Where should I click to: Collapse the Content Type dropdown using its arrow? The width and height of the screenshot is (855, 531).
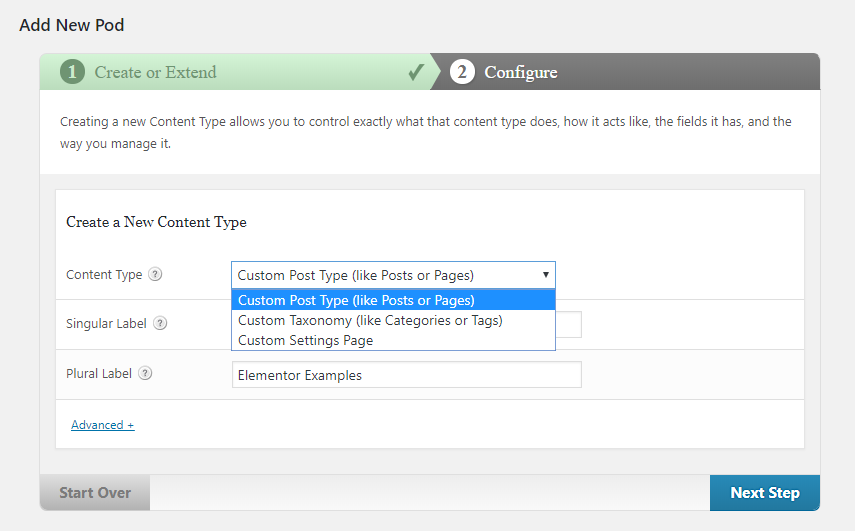click(545, 275)
